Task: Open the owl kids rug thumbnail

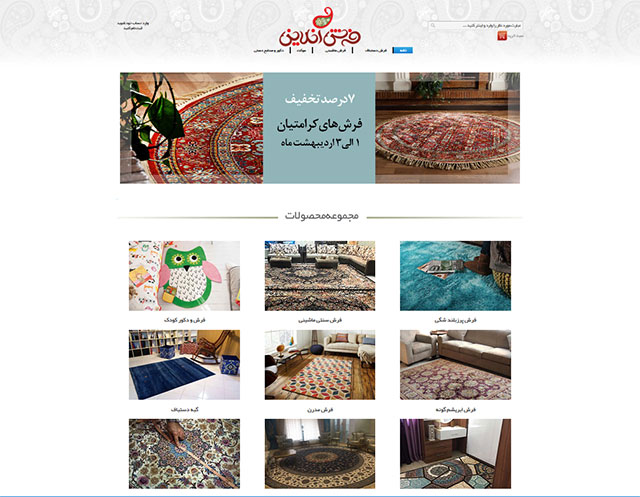Action: tap(184, 275)
